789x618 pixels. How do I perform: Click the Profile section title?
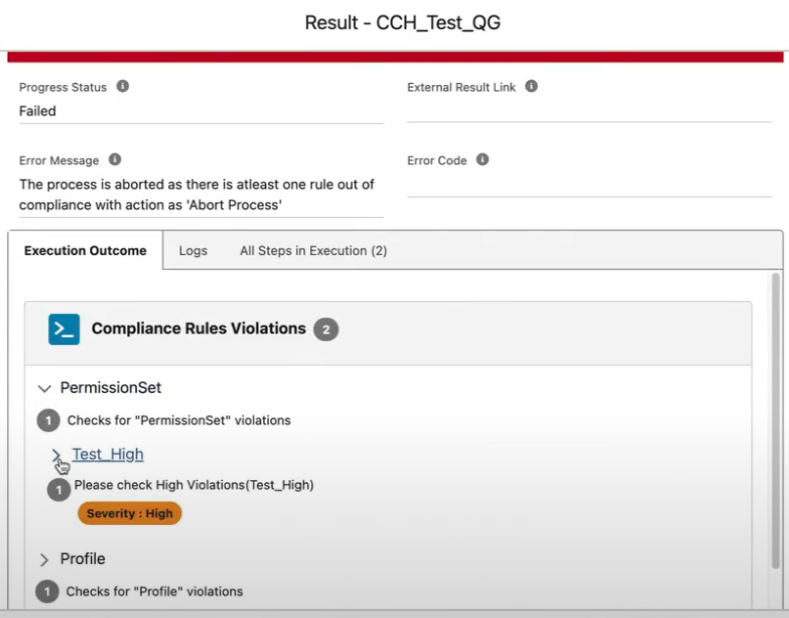click(83, 559)
